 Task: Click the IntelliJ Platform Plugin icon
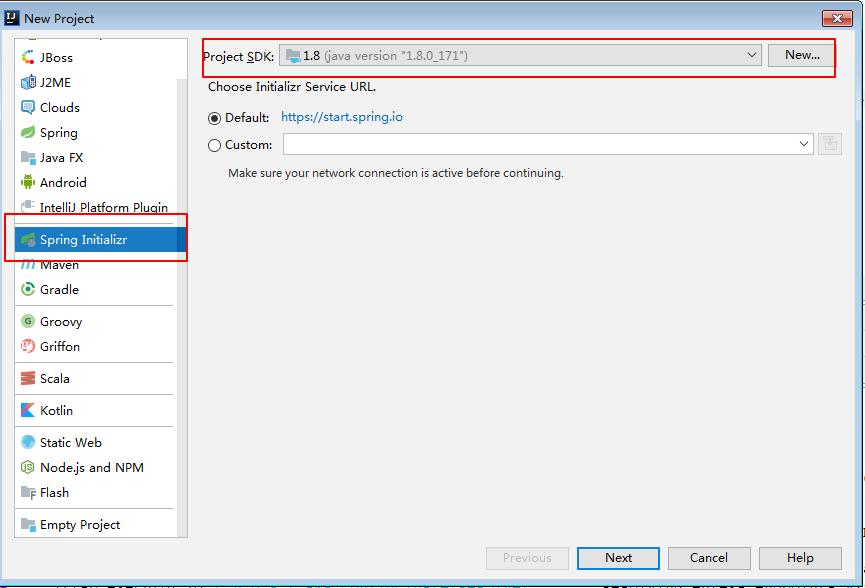[x=28, y=207]
